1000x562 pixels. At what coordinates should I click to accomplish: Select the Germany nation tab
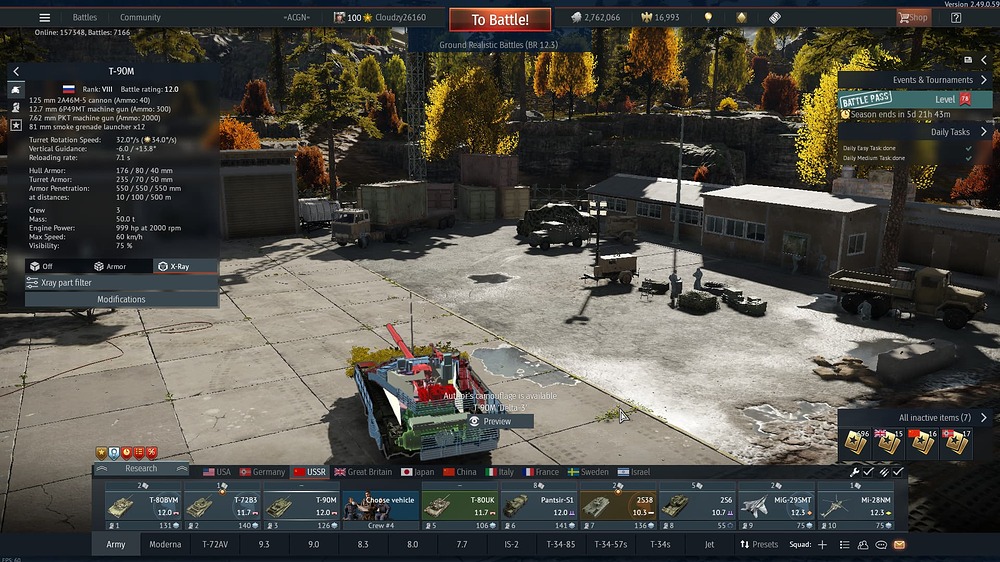(x=262, y=472)
